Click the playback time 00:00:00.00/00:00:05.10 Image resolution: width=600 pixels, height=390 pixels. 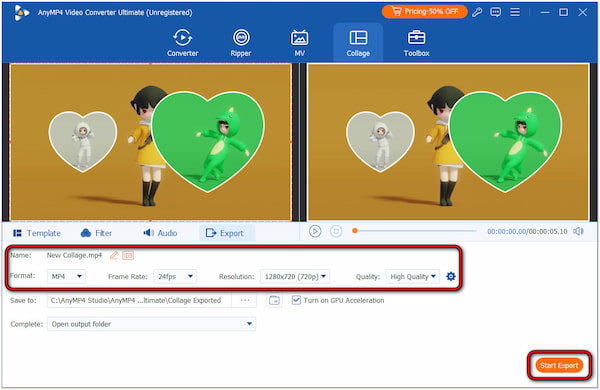pos(527,232)
